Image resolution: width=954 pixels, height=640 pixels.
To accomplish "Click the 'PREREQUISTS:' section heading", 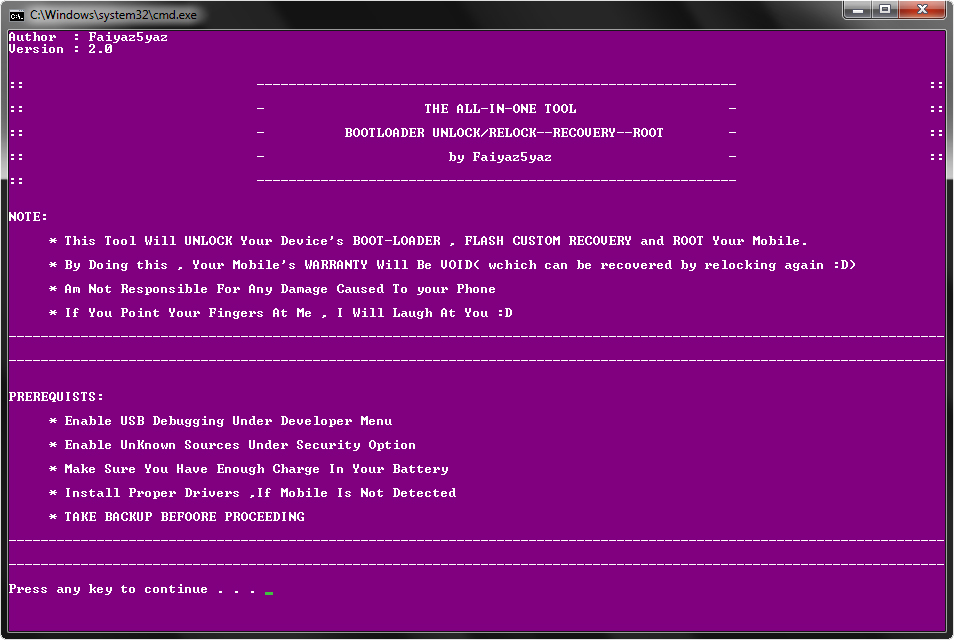I will tap(56, 397).
